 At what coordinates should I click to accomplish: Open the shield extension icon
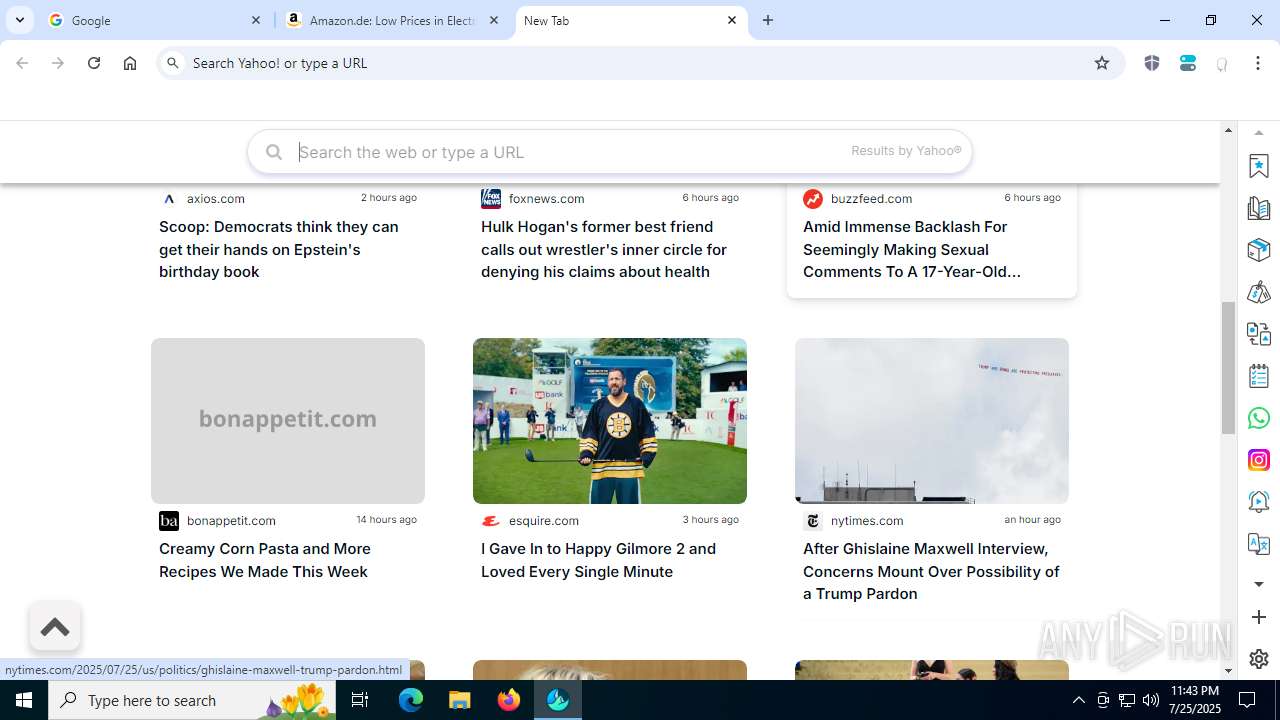tap(1152, 63)
